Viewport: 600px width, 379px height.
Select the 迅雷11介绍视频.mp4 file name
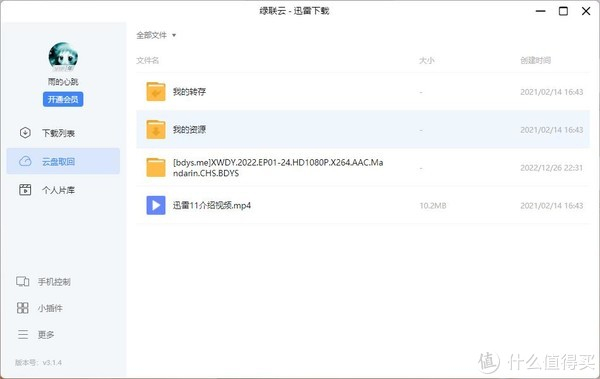[212, 206]
